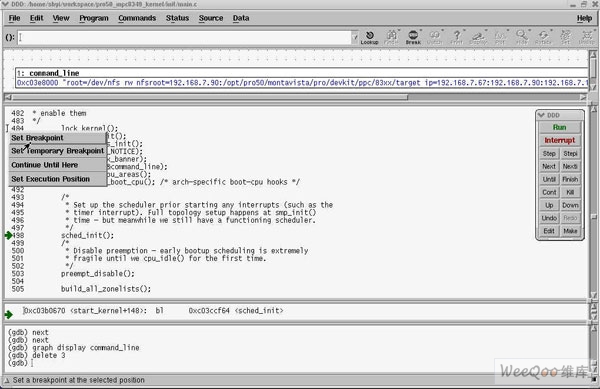Click the red Interrupt button

coord(559,140)
